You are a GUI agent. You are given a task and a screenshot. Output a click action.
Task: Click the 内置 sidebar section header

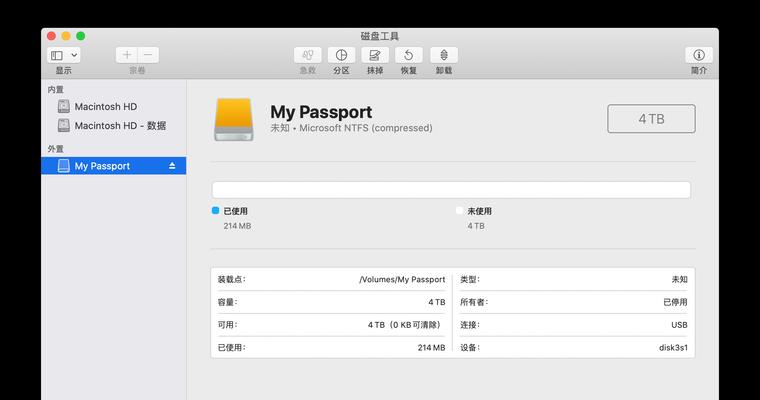(56, 89)
